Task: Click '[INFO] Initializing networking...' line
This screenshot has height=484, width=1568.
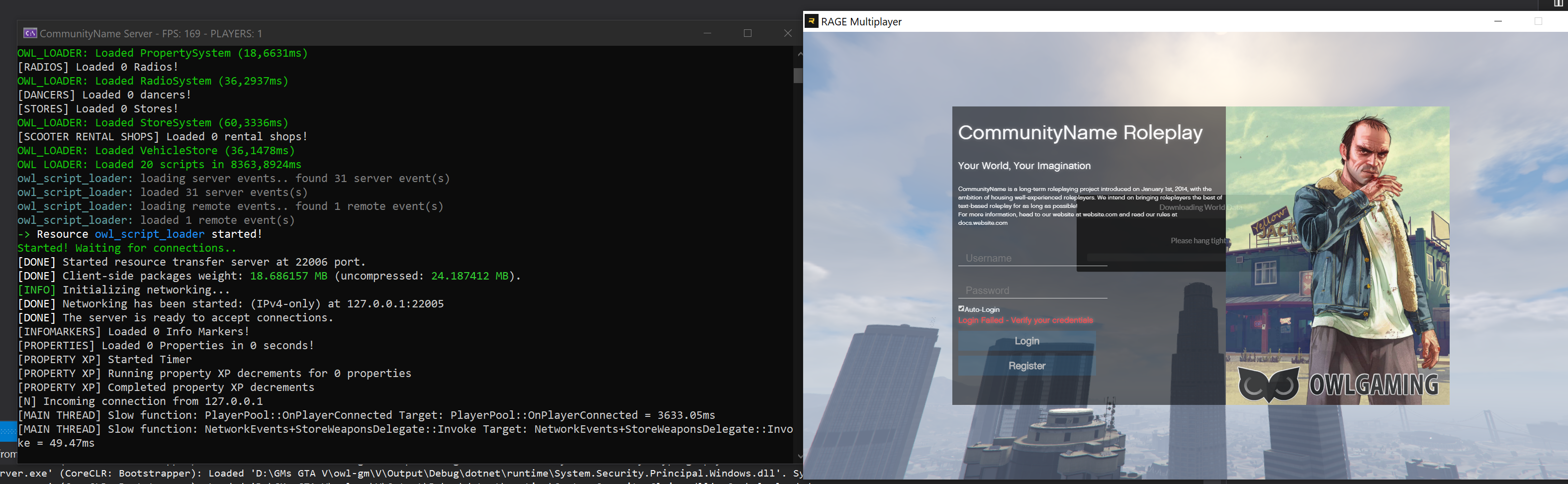Action: click(x=123, y=290)
